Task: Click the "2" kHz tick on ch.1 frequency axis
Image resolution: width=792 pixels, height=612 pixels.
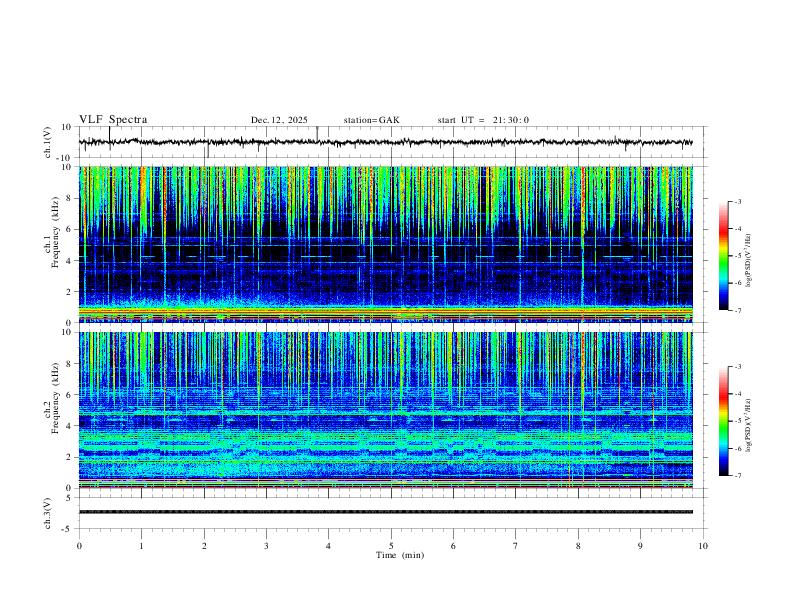Action: pos(70,291)
